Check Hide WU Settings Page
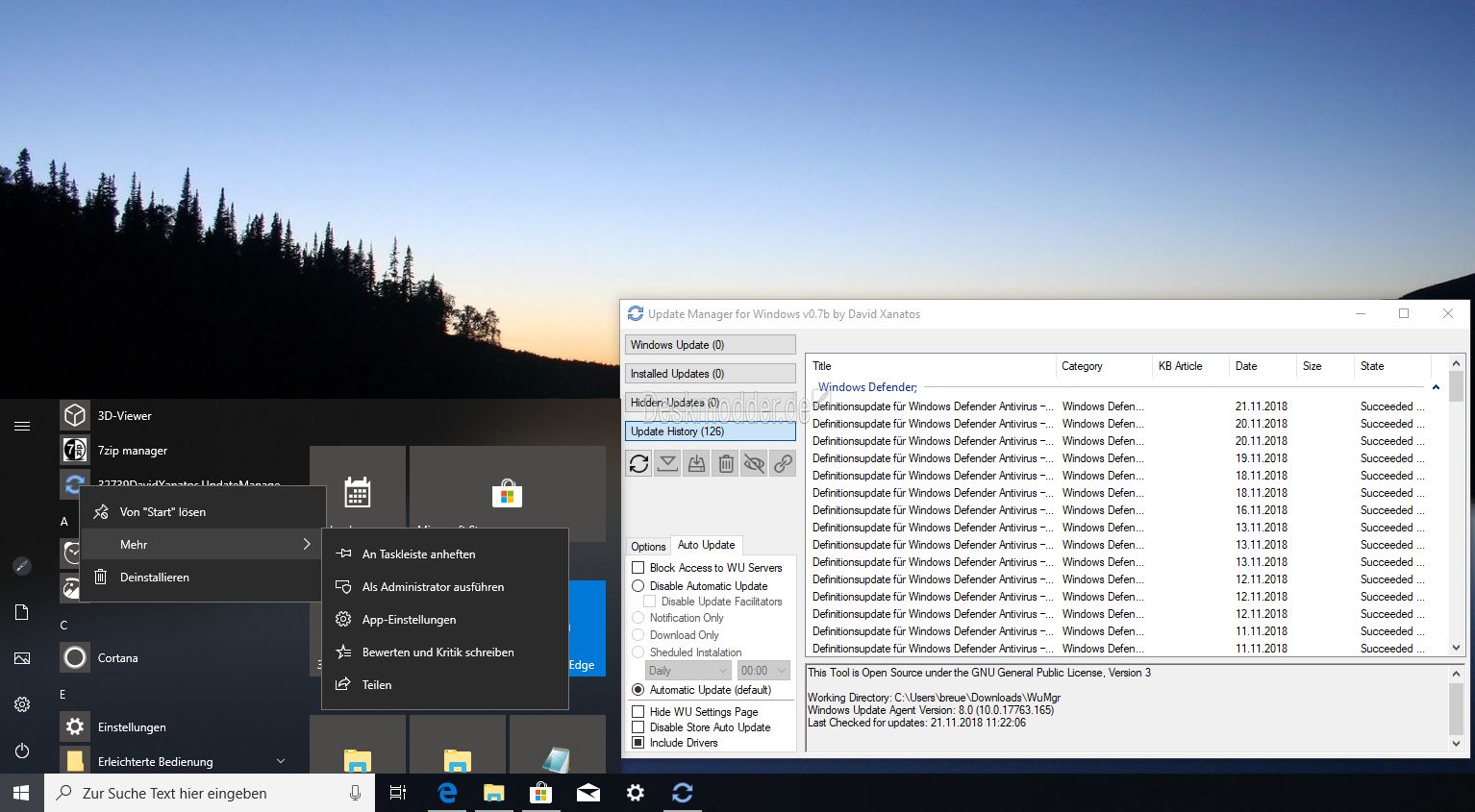 (637, 712)
